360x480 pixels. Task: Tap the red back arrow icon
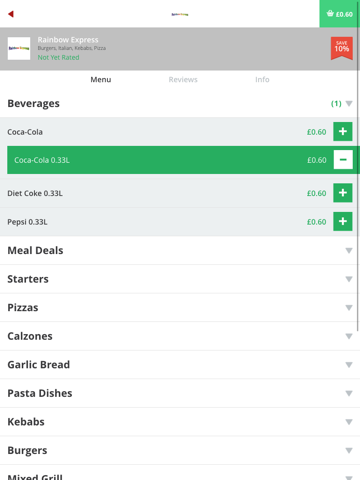[x=11, y=14]
